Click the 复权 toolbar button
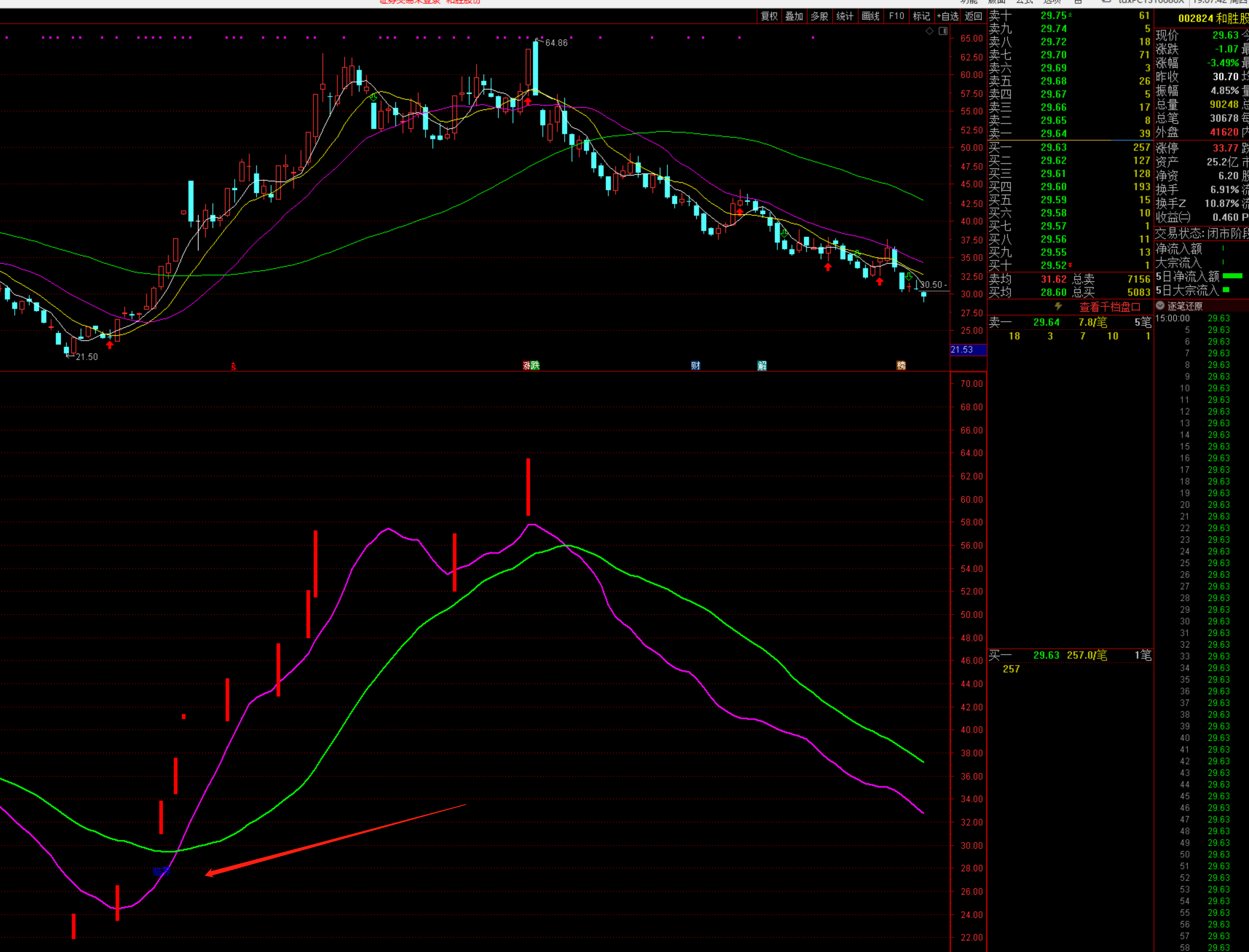This screenshot has width=1249, height=952. pos(769,17)
